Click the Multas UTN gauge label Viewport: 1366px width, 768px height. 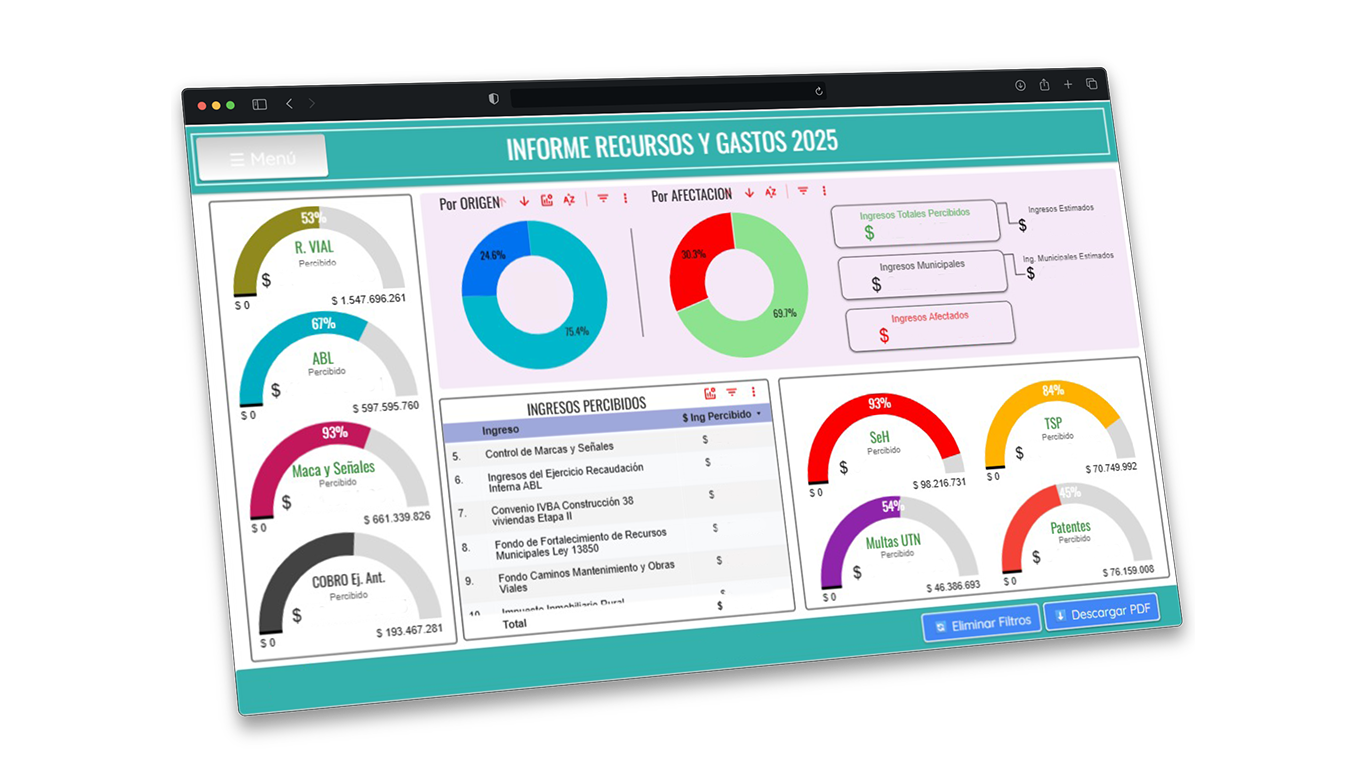[x=893, y=542]
